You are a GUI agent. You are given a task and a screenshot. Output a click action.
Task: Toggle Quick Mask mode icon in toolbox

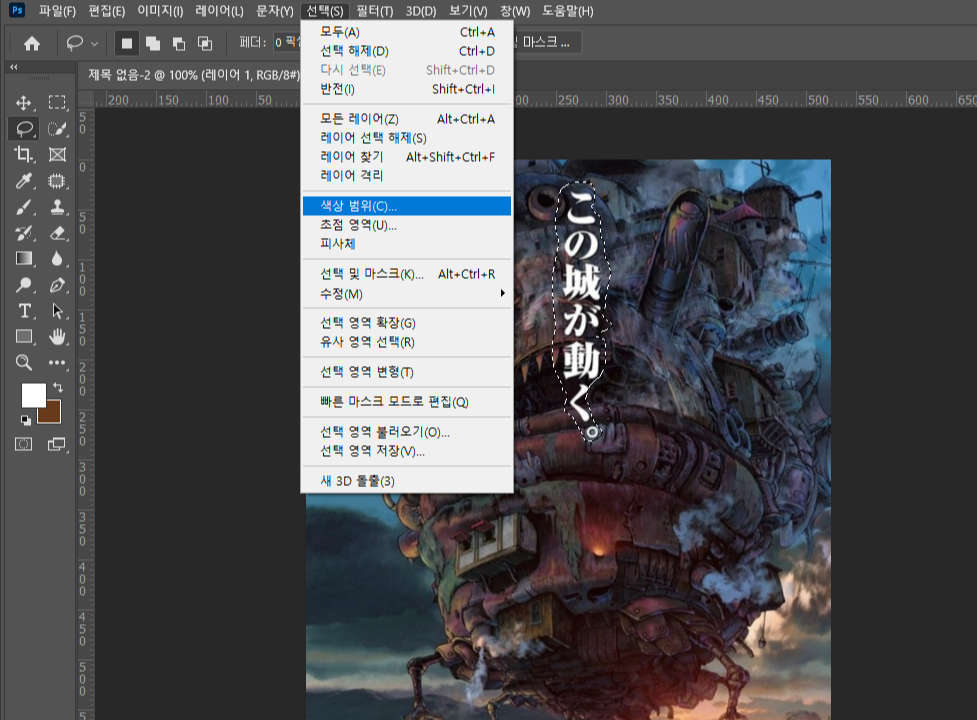point(24,444)
